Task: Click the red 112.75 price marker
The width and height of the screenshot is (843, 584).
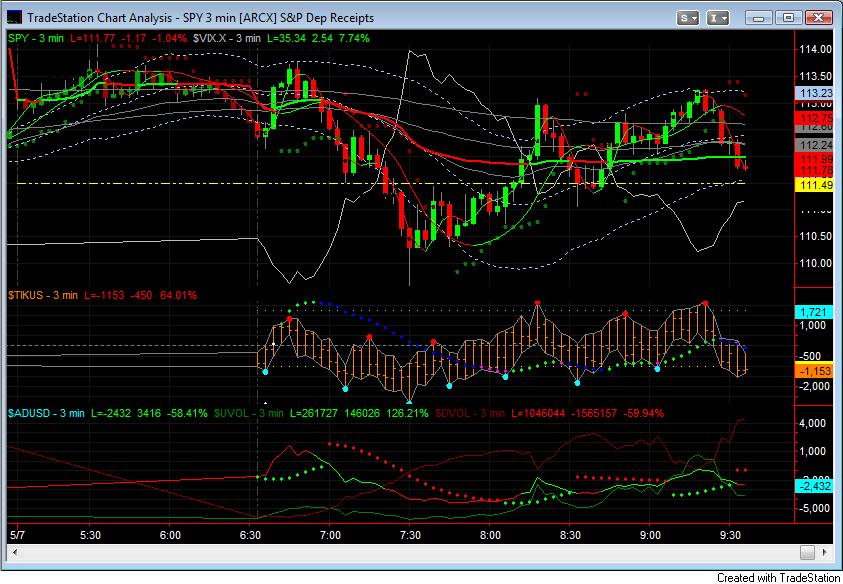Action: pos(813,118)
